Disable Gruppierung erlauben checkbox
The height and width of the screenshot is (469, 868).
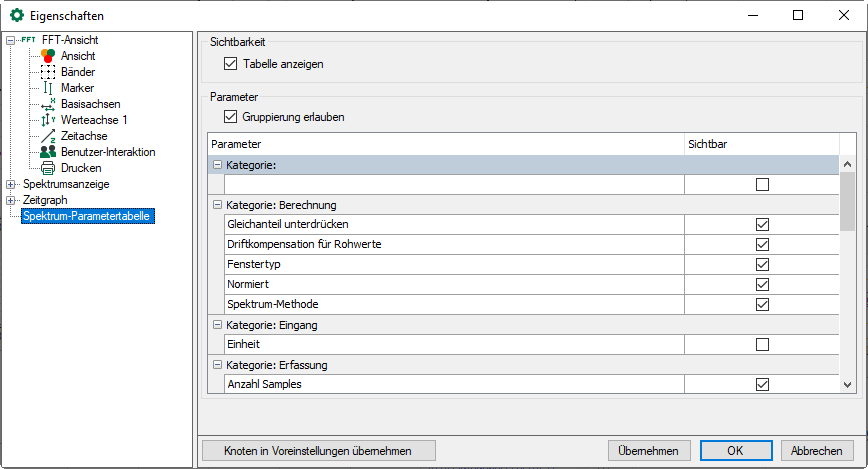(x=231, y=117)
